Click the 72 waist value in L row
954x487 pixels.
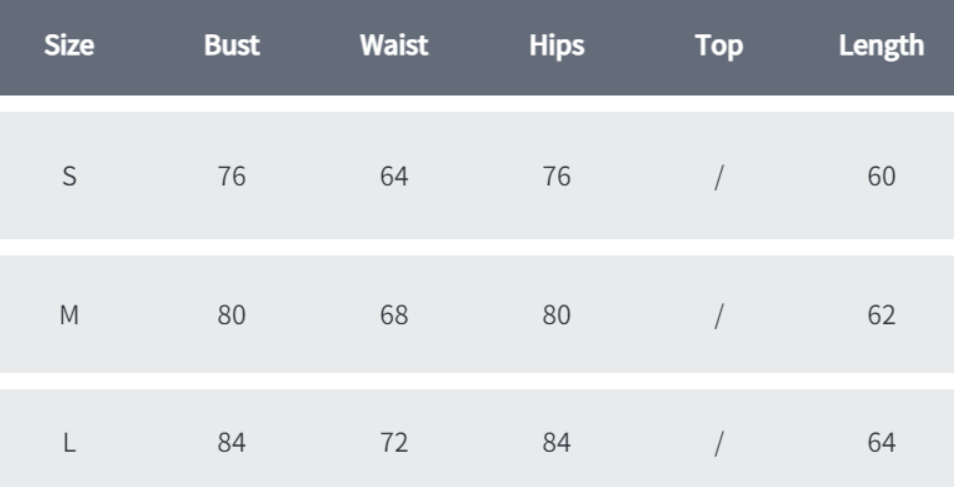(394, 443)
